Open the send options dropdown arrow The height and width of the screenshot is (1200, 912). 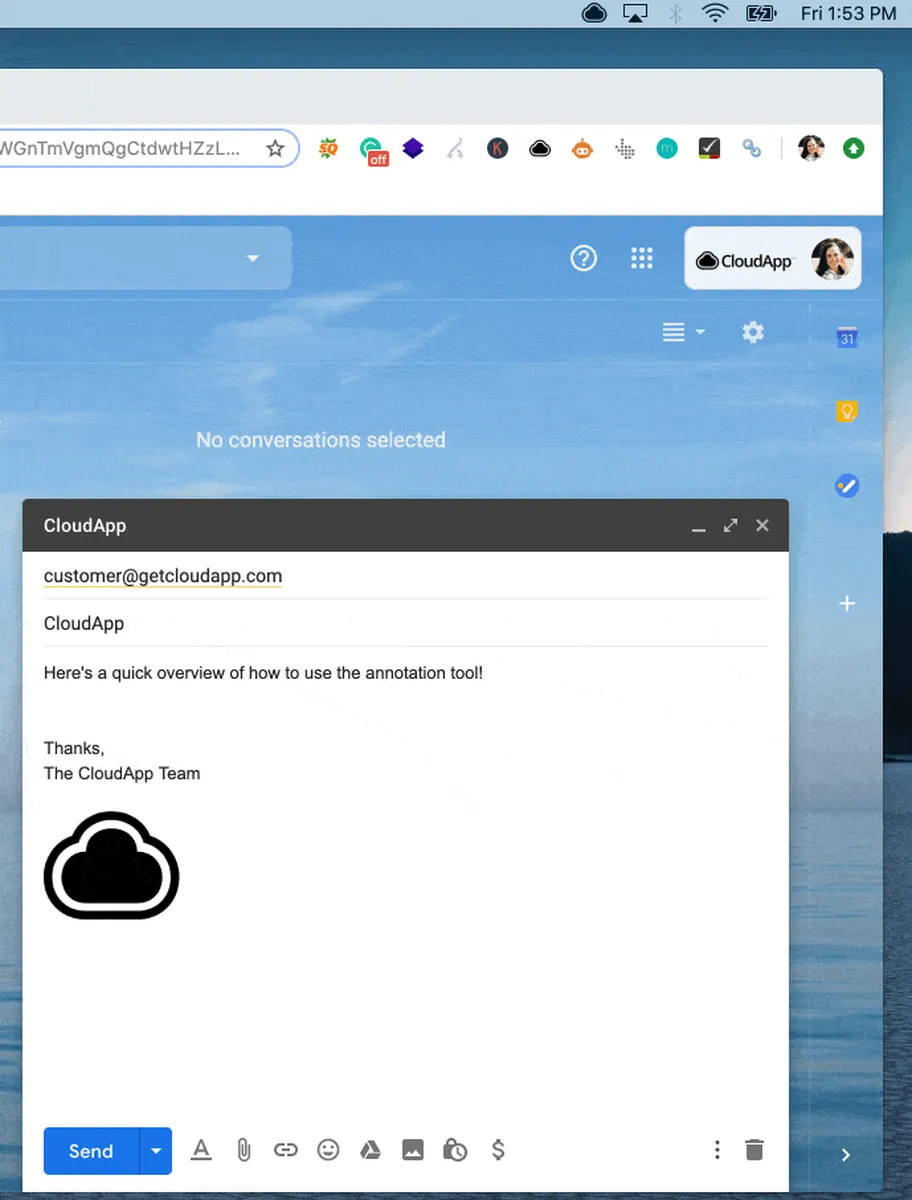point(156,1151)
